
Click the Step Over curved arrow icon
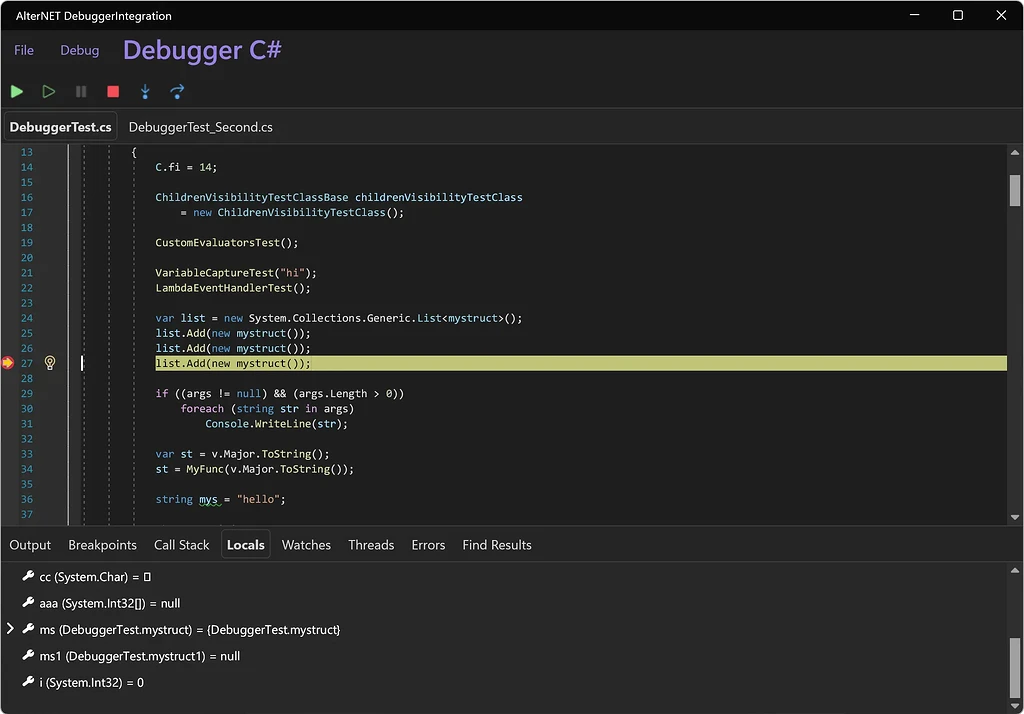tap(177, 91)
